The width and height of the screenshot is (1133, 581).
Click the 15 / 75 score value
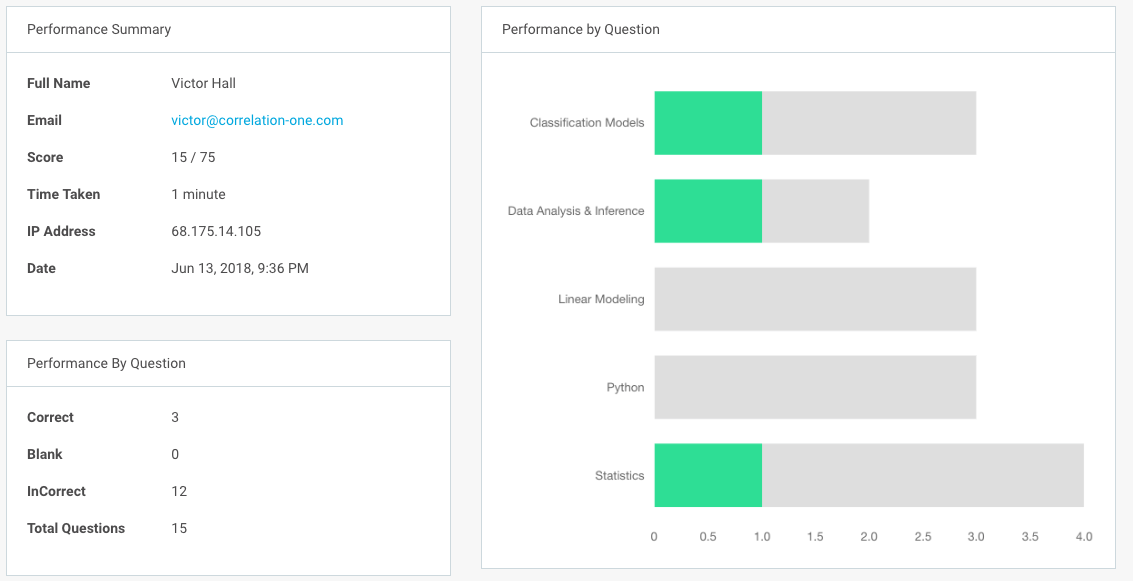point(193,157)
